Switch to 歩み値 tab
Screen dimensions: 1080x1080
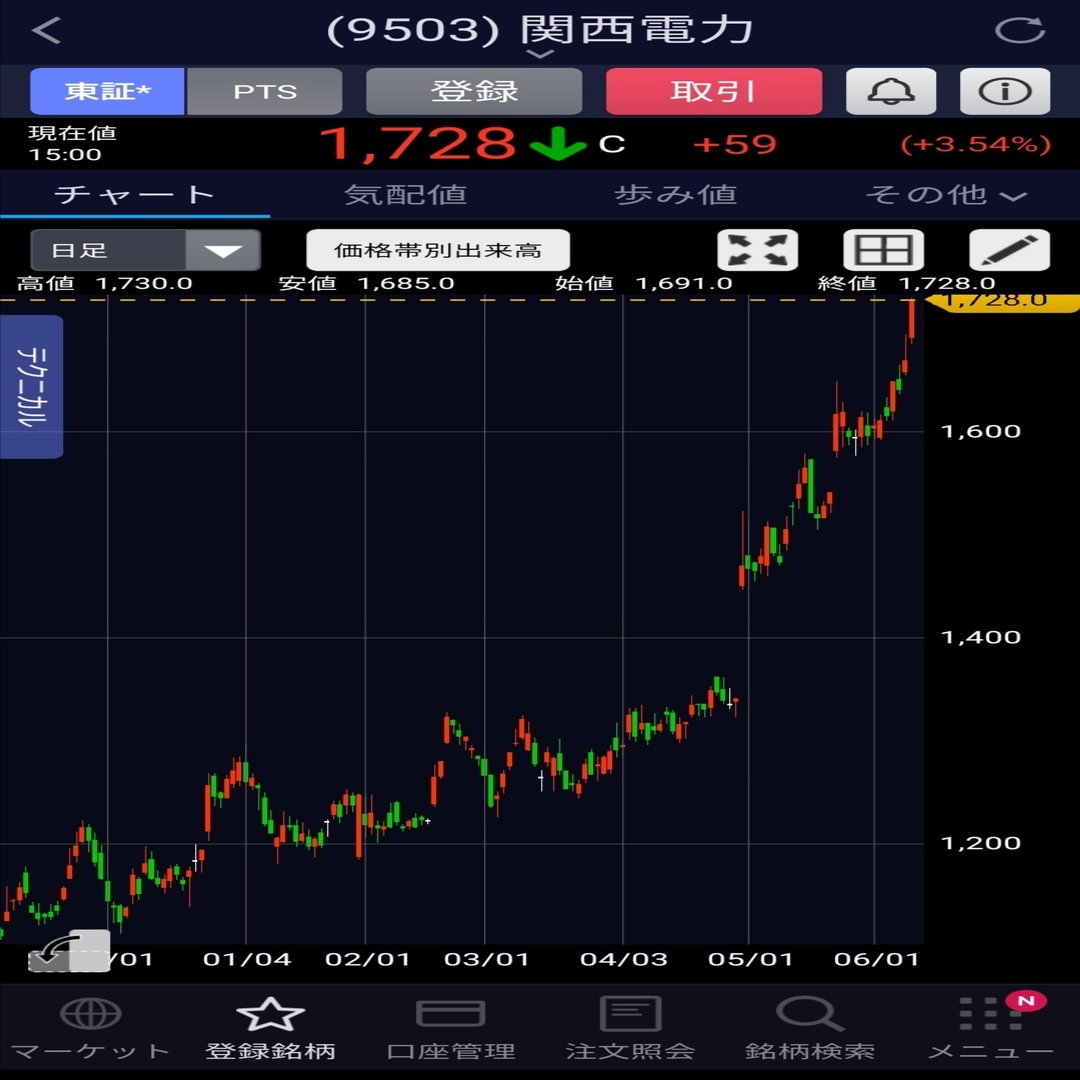pyautogui.click(x=675, y=195)
